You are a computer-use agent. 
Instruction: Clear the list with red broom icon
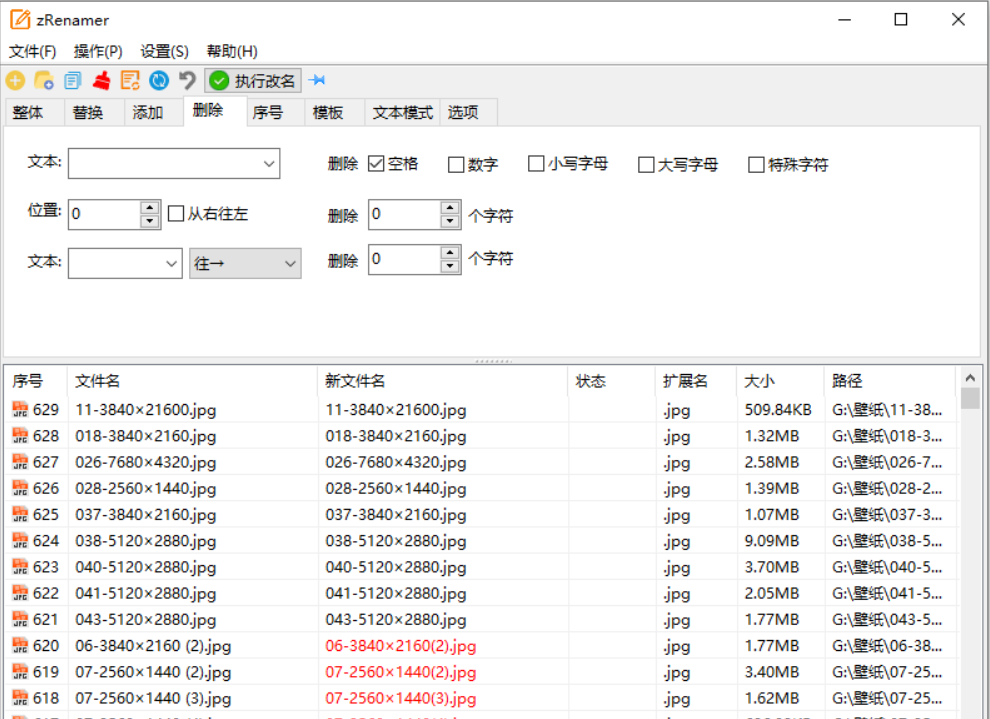(x=102, y=81)
